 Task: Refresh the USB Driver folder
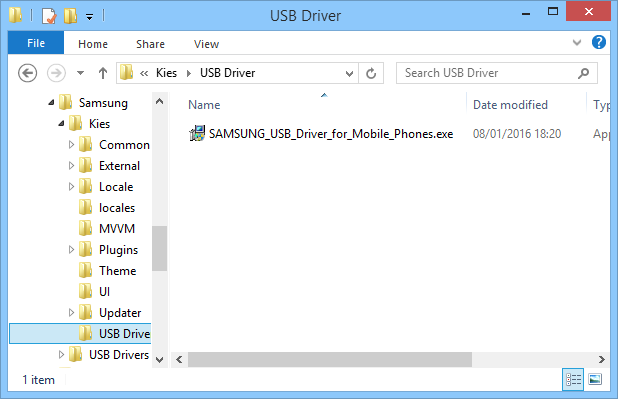(x=371, y=73)
